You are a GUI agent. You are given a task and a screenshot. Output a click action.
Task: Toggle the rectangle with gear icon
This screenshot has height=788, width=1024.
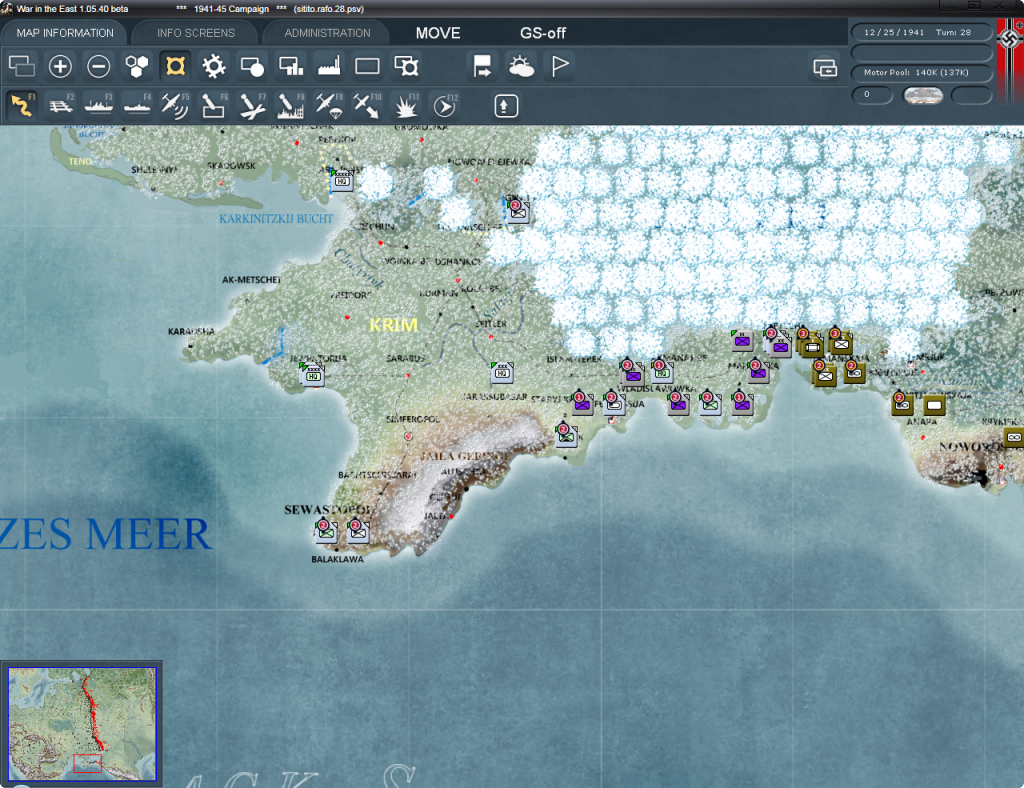pos(406,66)
